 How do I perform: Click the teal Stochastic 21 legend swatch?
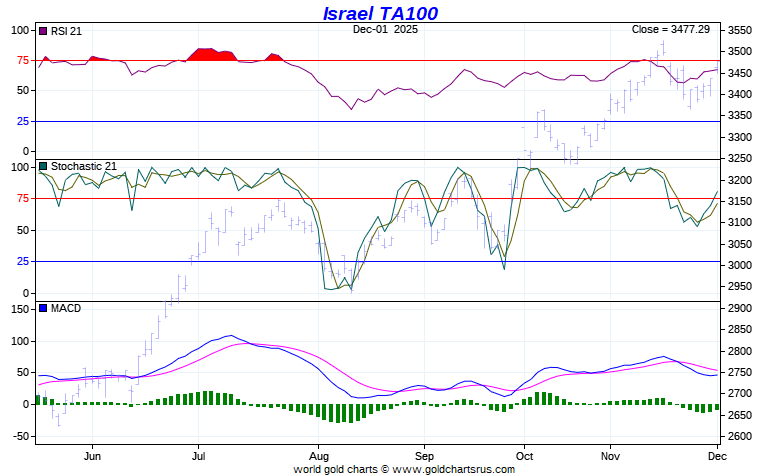coord(43,166)
